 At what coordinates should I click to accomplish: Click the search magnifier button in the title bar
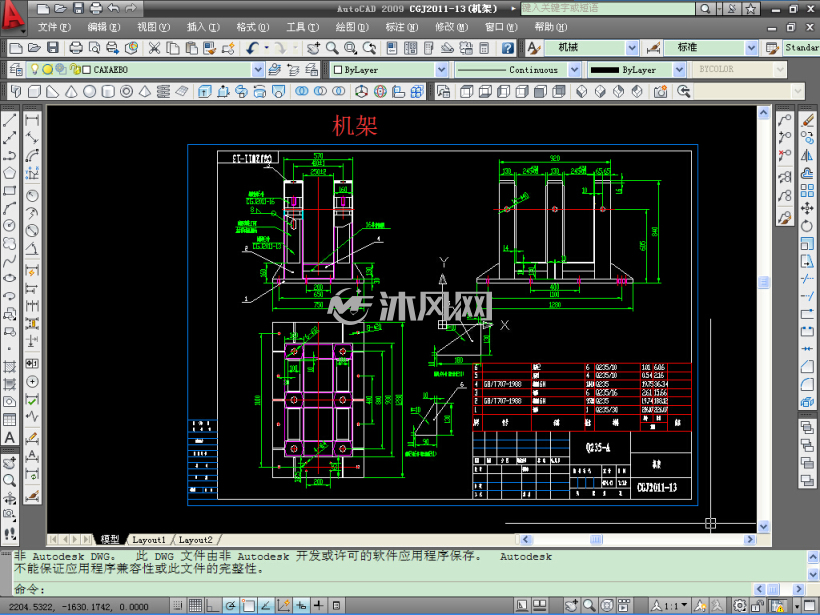pyautogui.click(x=705, y=8)
